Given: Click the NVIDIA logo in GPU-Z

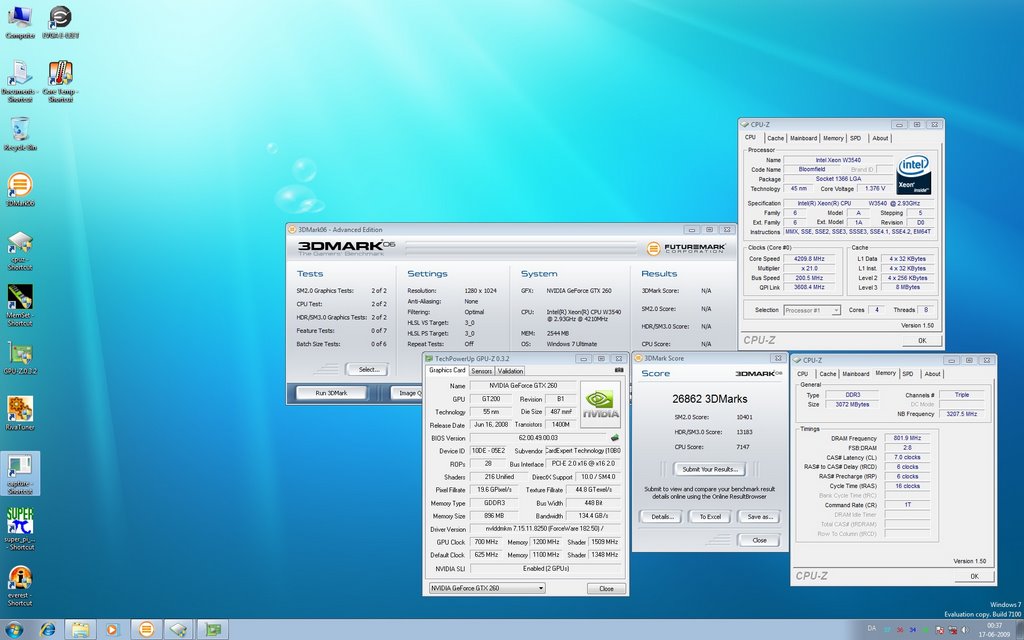Looking at the screenshot, I should pos(600,404).
